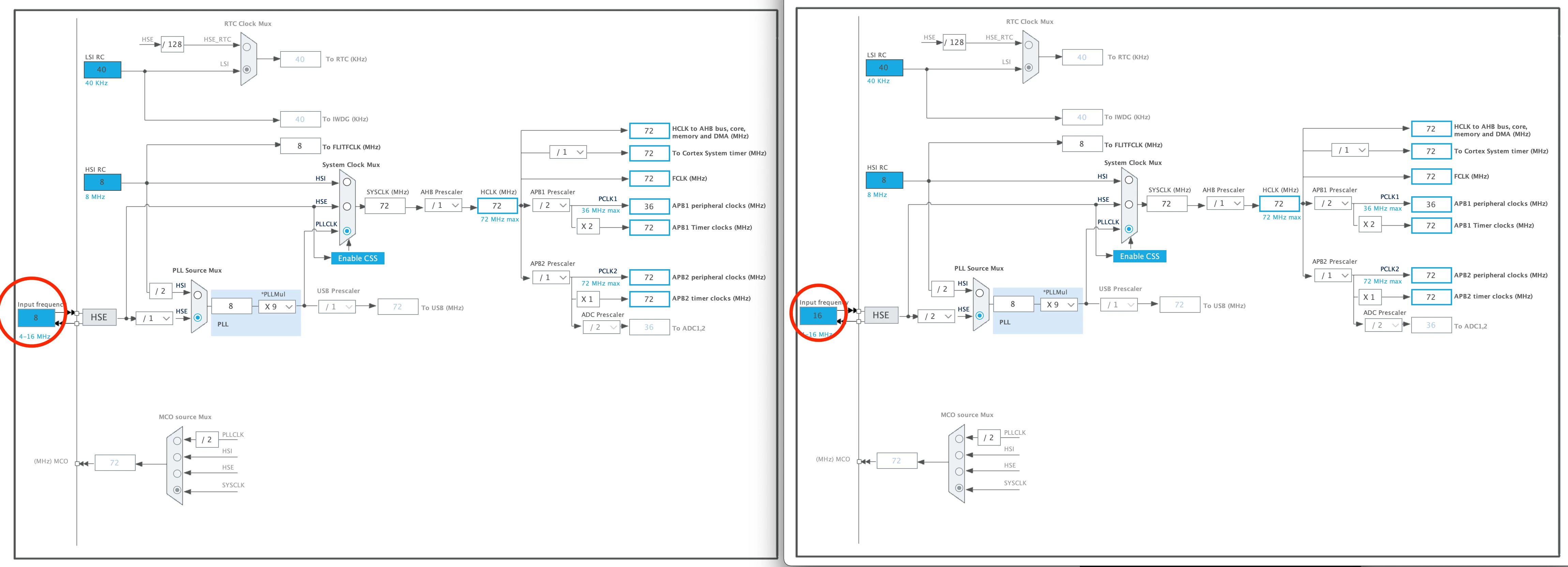Screen dimensions: 1568x567
Task: Click the HSE block in left diagram
Action: tap(99, 318)
